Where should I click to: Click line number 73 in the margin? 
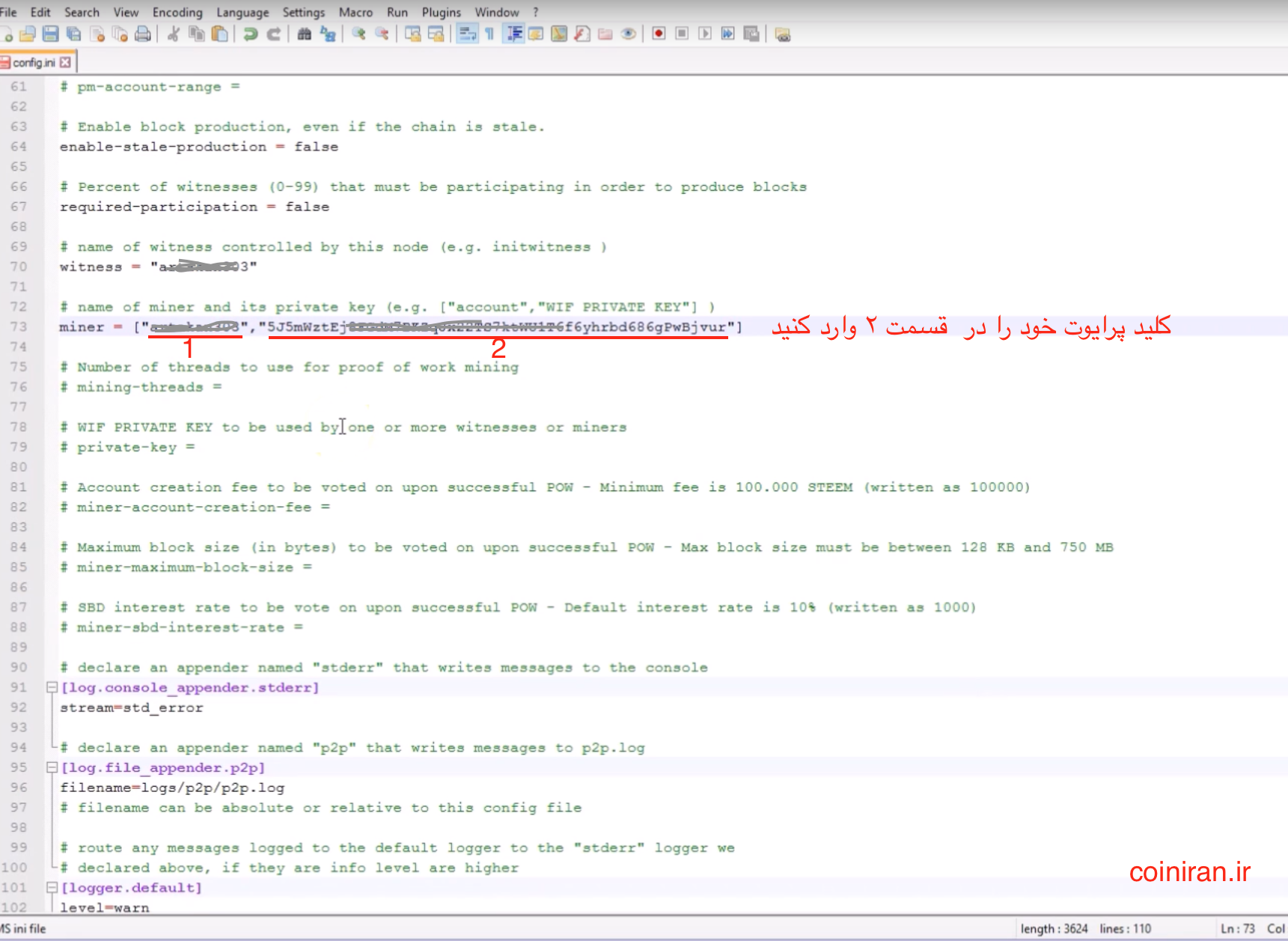point(19,326)
